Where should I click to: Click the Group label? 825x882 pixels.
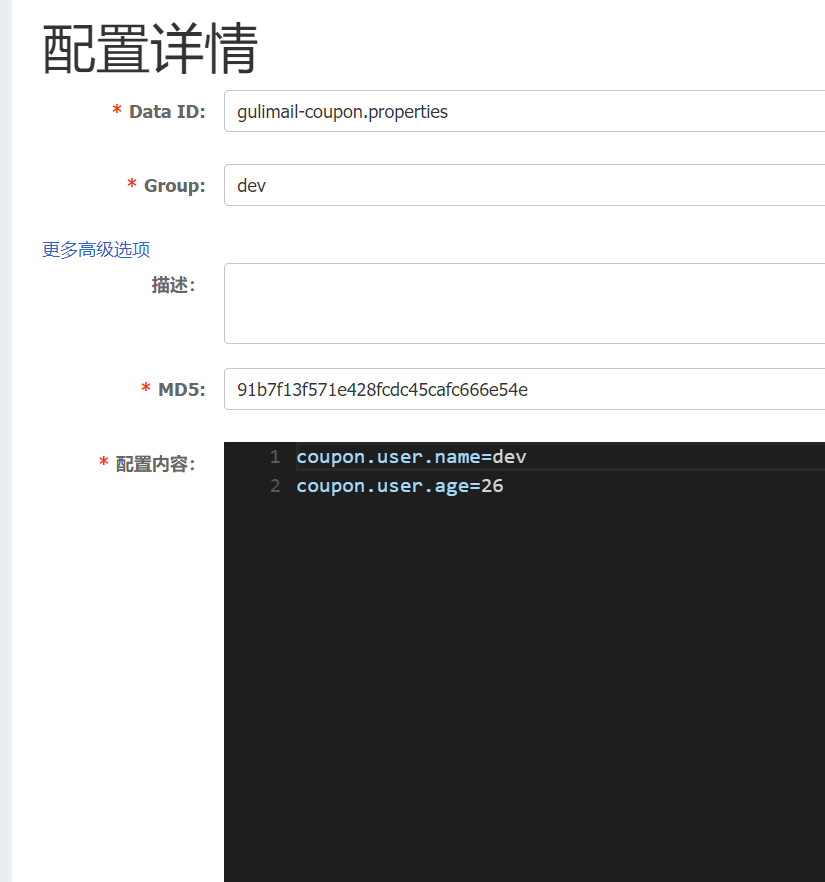[174, 185]
